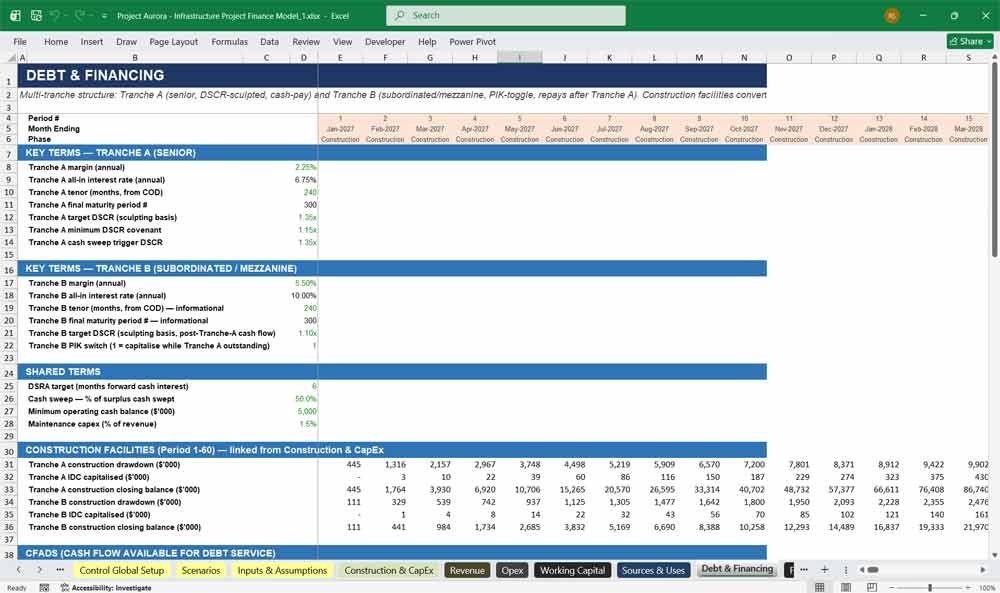
Task: Click Accessibility: Investigate in status bar
Action: [x=106, y=588]
